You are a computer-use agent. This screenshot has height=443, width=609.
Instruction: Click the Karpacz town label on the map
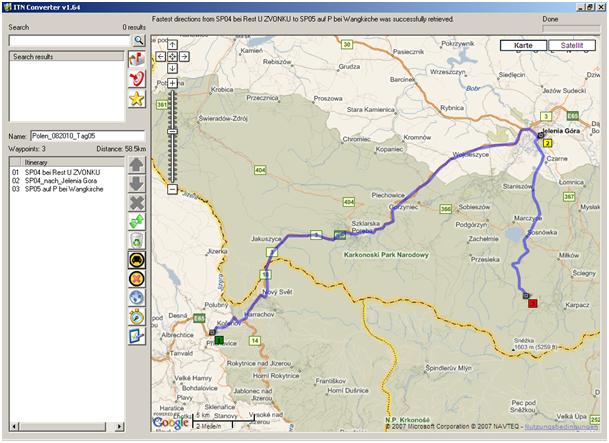pyautogui.click(x=577, y=305)
